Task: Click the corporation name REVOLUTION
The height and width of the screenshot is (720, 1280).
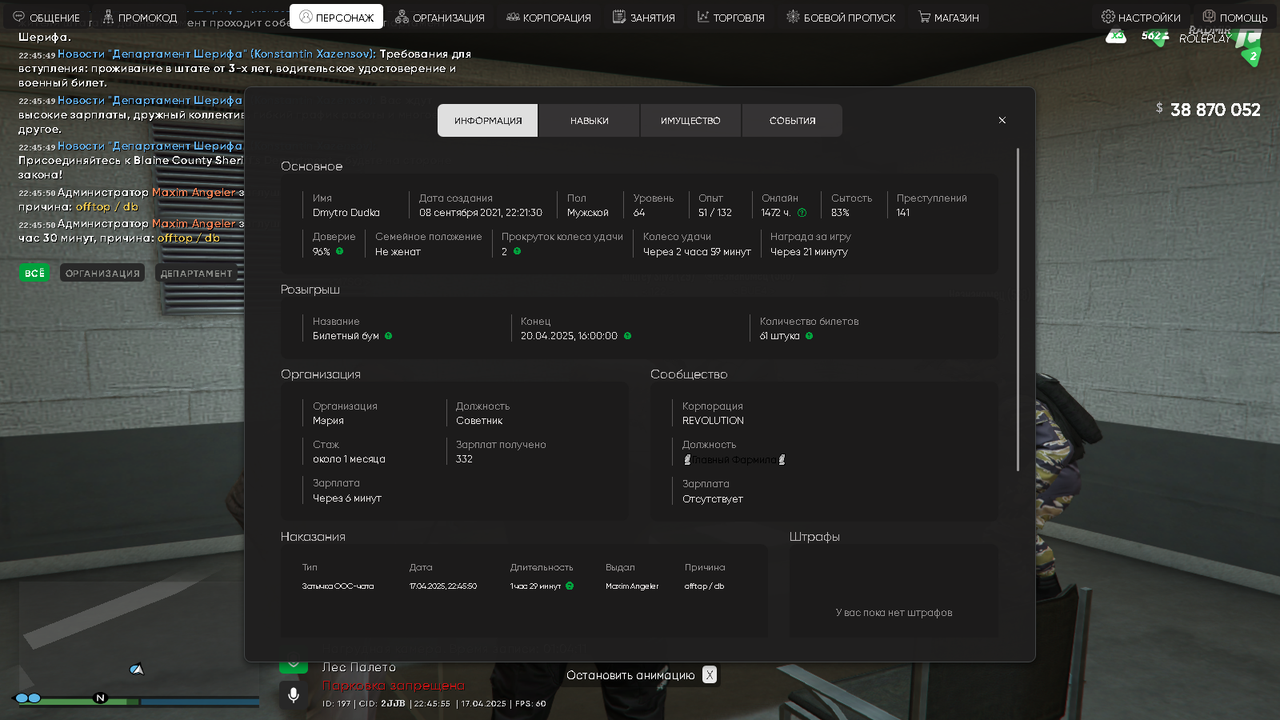Action: [x=713, y=421]
